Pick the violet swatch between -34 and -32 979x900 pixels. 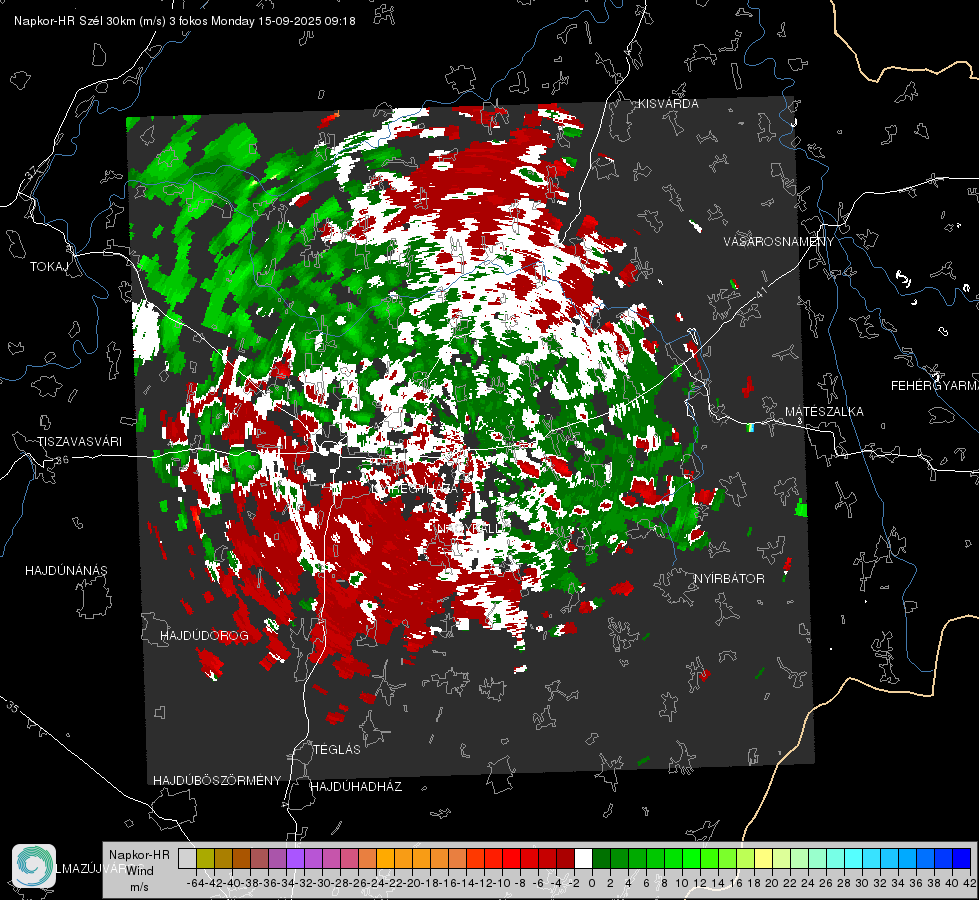pyautogui.click(x=295, y=858)
